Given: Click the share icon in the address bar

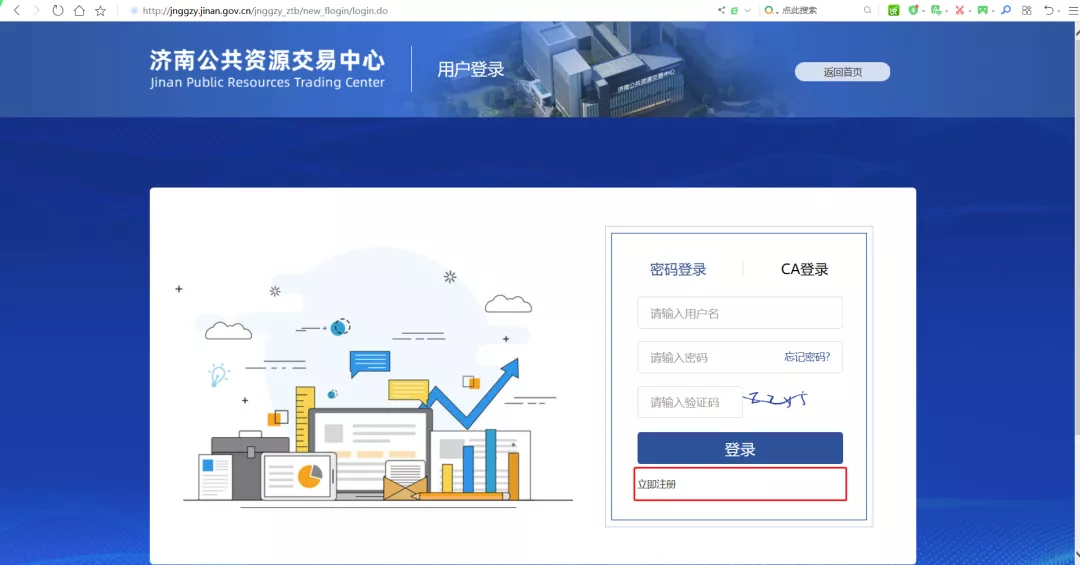Looking at the screenshot, I should 721,10.
